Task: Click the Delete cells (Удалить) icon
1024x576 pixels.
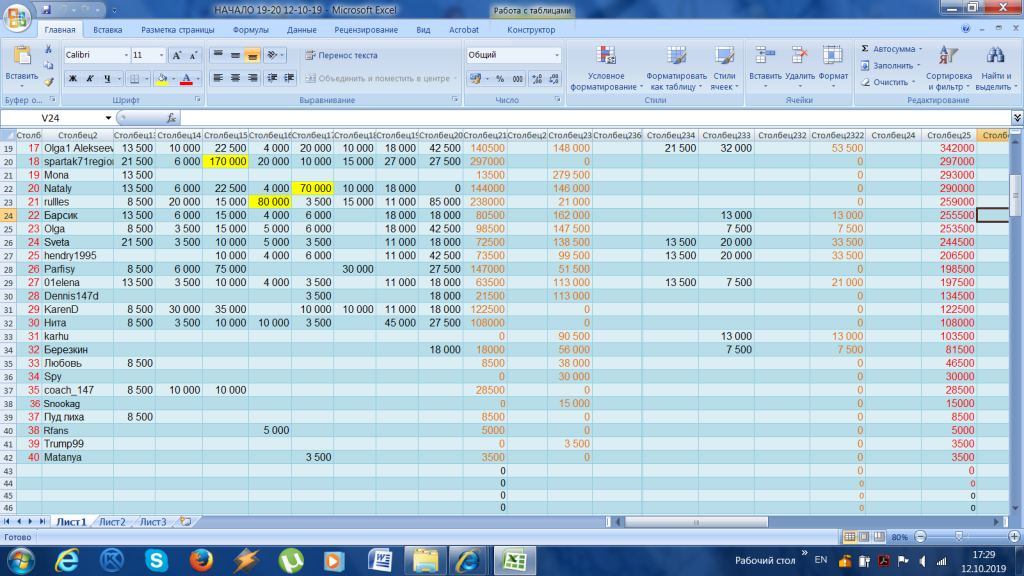Action: pos(800,67)
